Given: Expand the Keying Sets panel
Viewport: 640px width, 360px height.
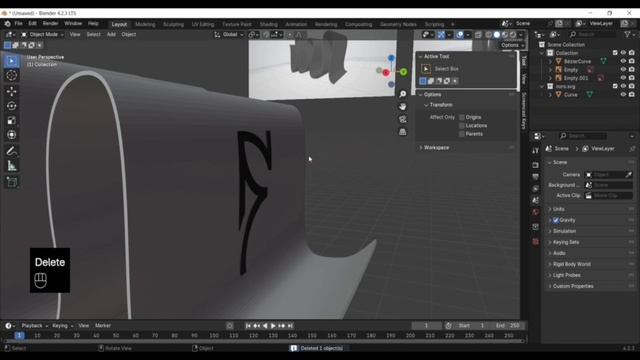Looking at the screenshot, I should point(566,242).
